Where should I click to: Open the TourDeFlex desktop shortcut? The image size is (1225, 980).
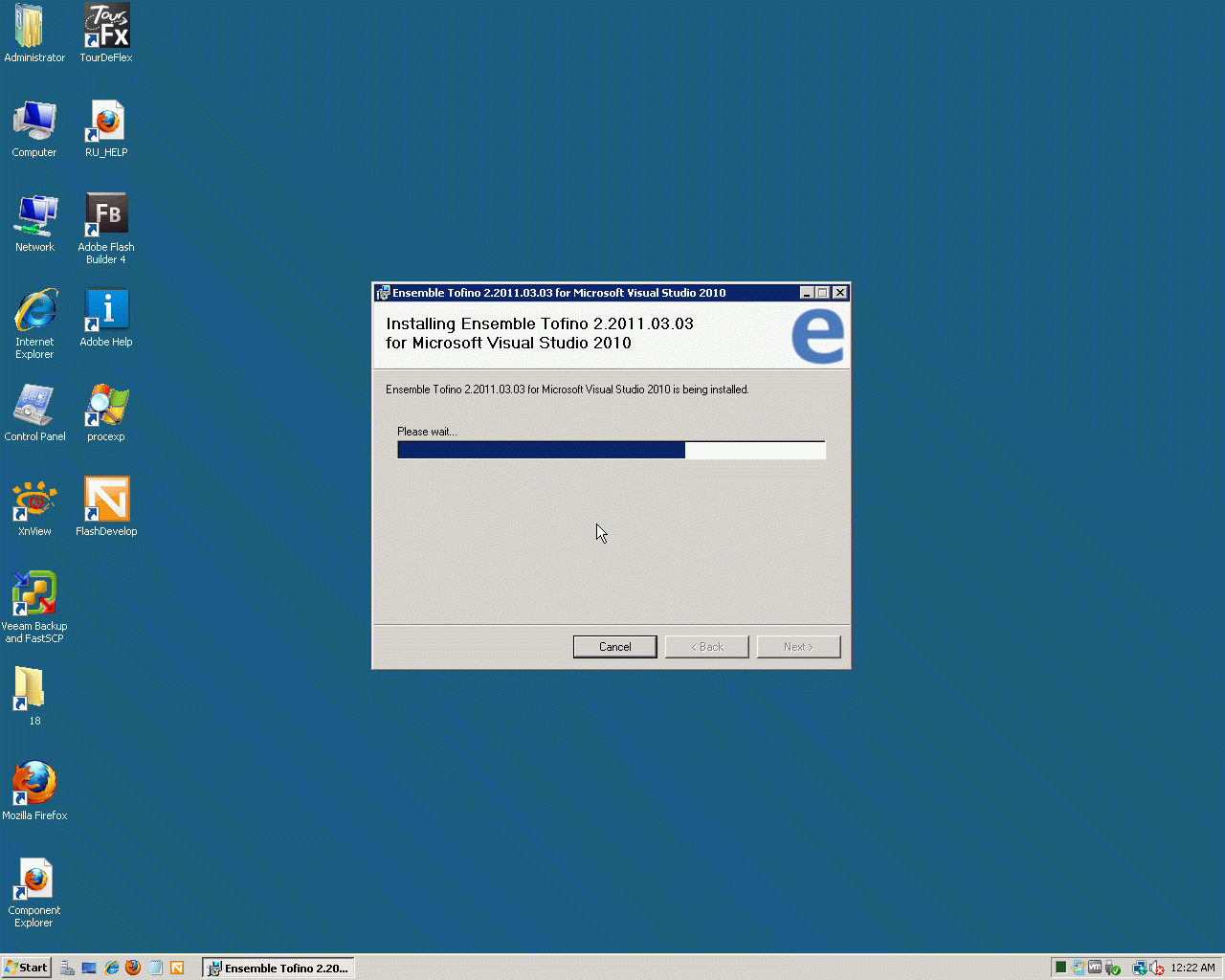(x=106, y=33)
